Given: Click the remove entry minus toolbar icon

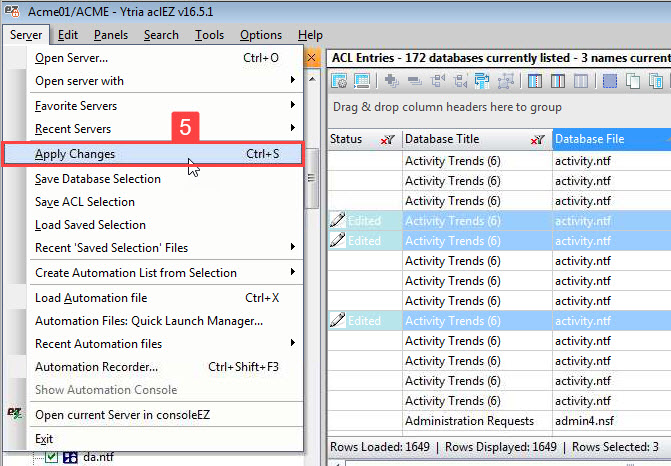Looking at the screenshot, I should click(x=413, y=81).
